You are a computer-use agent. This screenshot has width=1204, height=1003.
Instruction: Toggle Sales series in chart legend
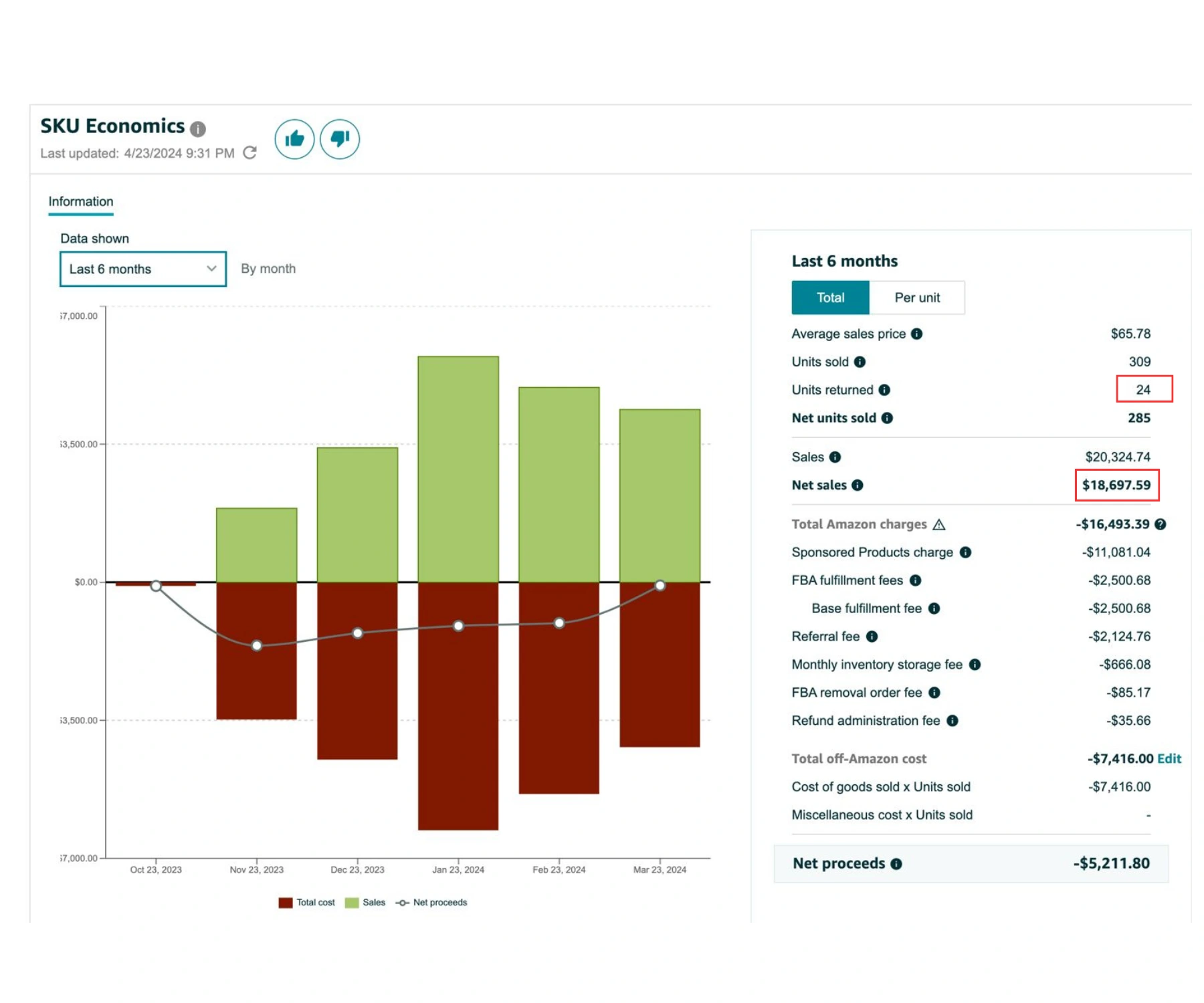(x=365, y=903)
